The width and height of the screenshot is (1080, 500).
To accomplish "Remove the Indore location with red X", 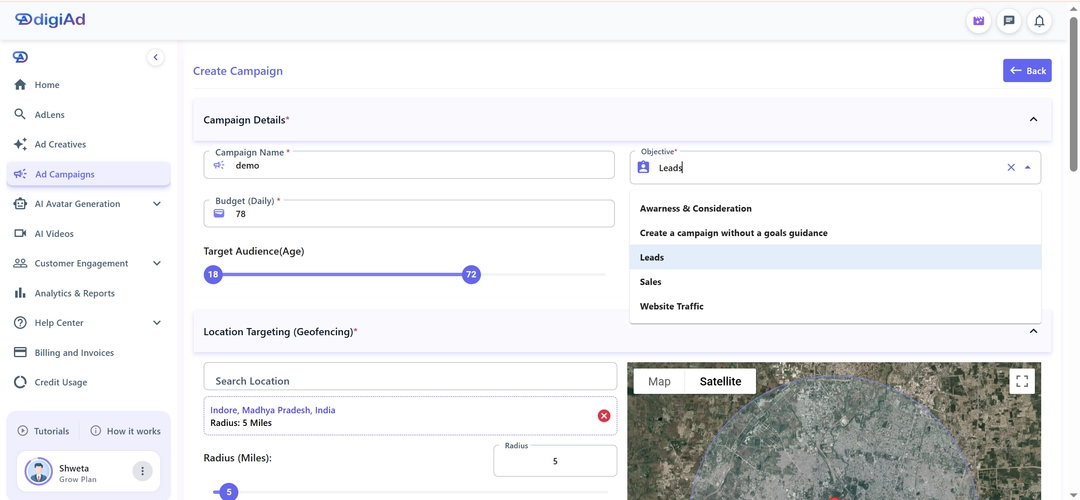I will coord(604,415).
